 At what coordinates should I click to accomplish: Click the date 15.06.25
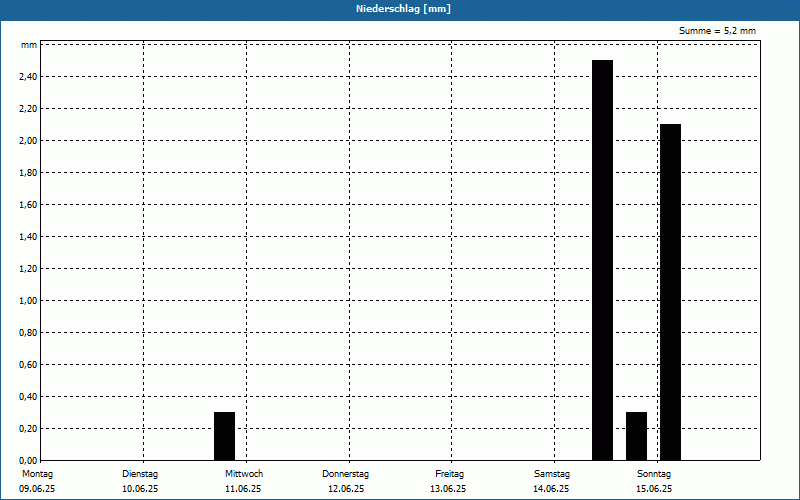point(654,489)
